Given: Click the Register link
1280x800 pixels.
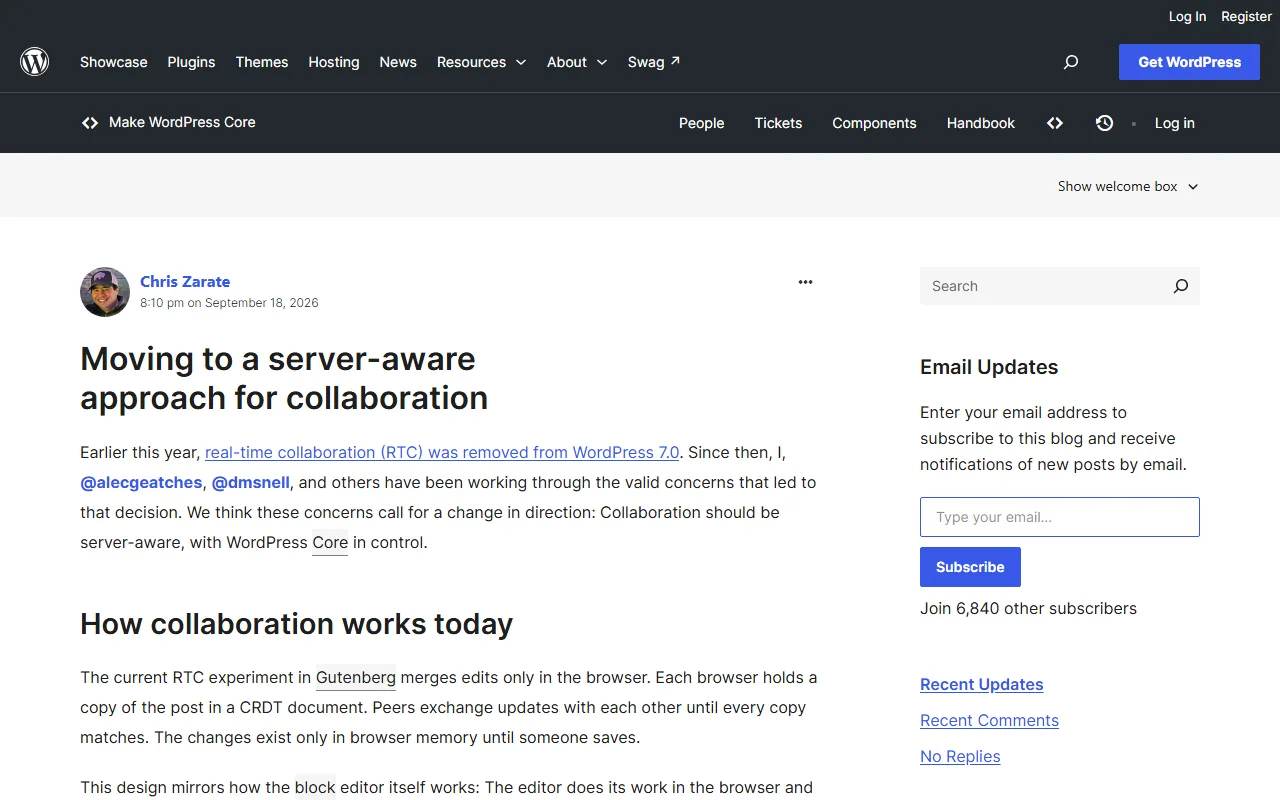Looking at the screenshot, I should point(1246,16).
